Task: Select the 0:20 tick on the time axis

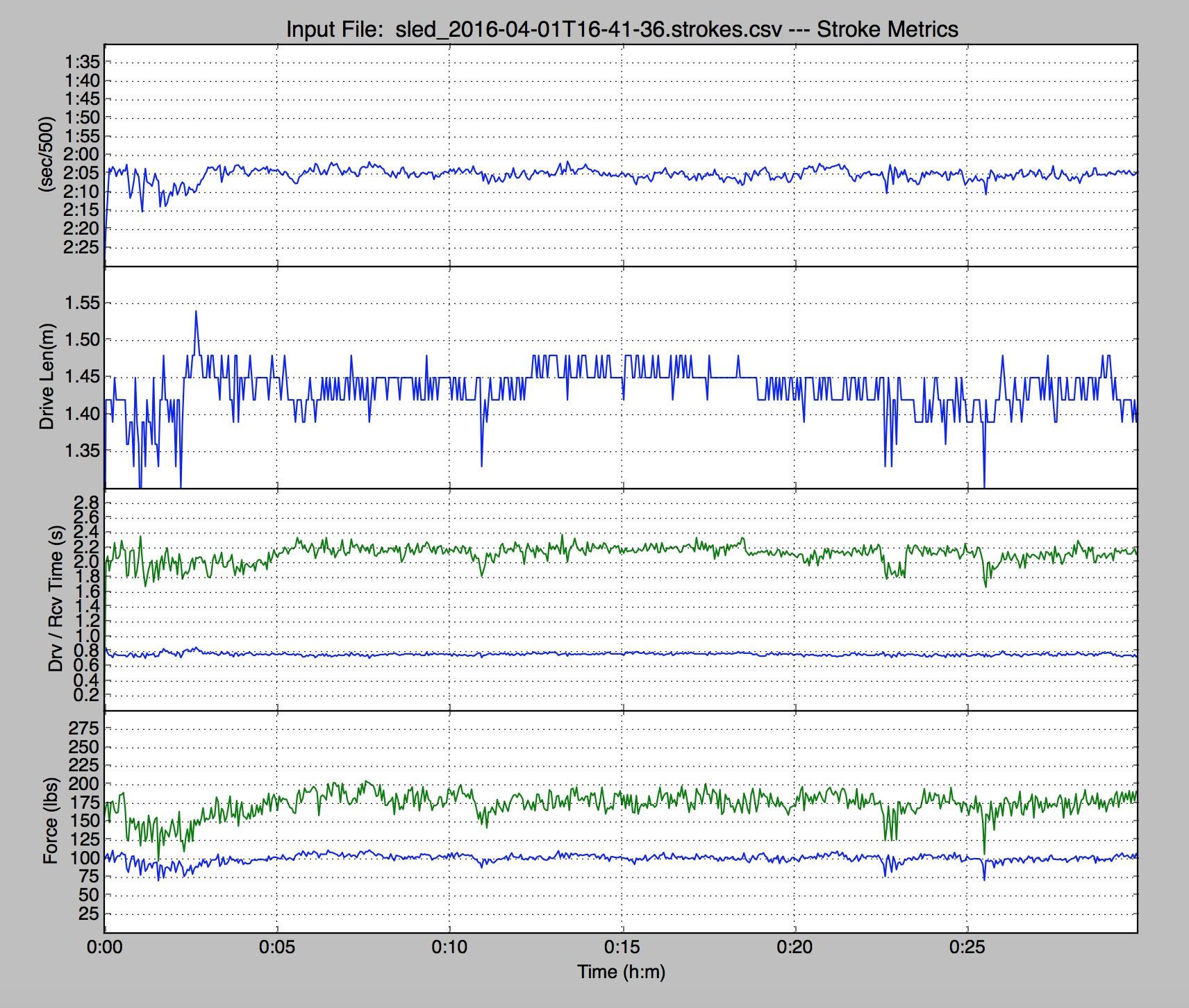Action: (795, 947)
